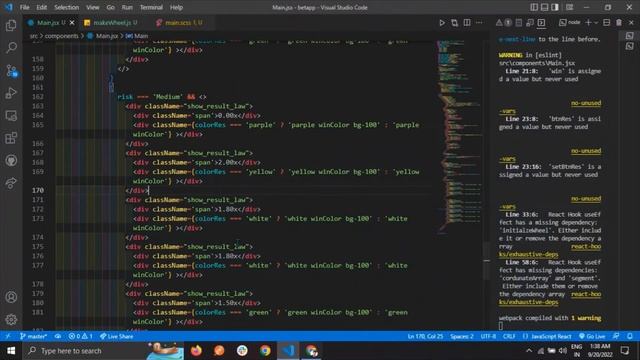Switch to the Terminal panel icon
640x360 pixels.
[x=541, y=23]
